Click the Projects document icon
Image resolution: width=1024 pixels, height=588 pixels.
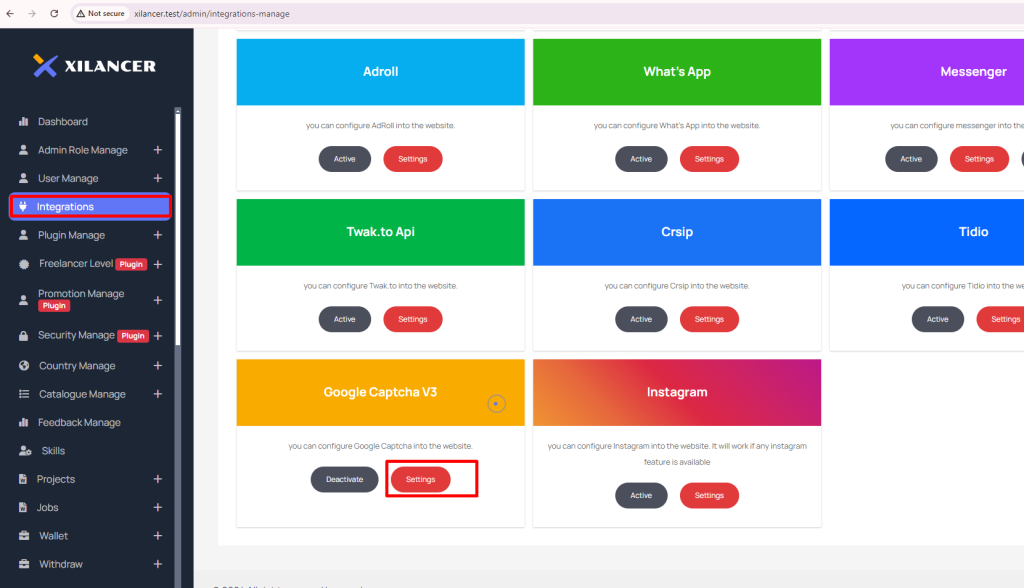point(23,479)
